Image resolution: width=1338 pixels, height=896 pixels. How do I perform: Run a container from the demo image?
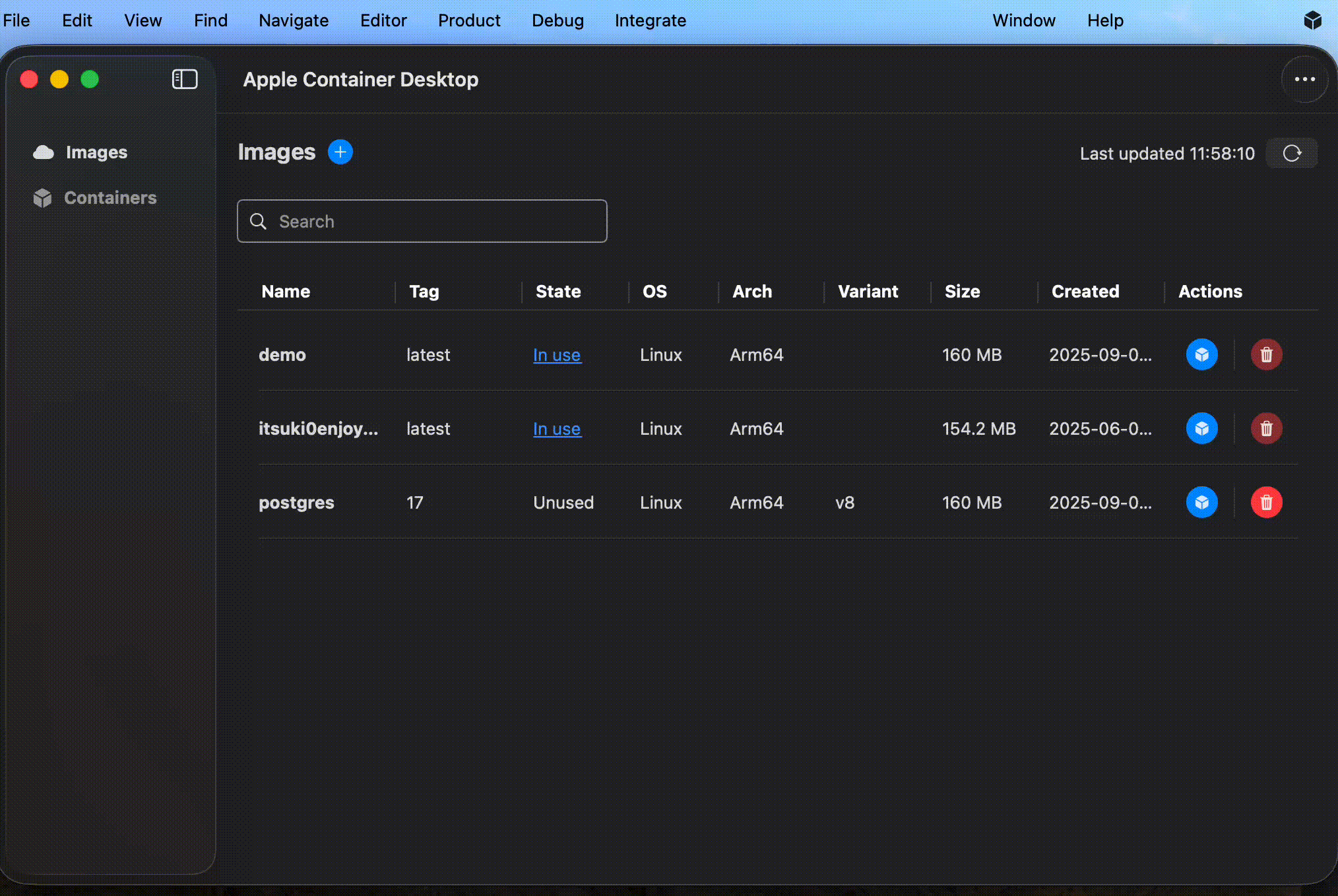[1201, 355]
